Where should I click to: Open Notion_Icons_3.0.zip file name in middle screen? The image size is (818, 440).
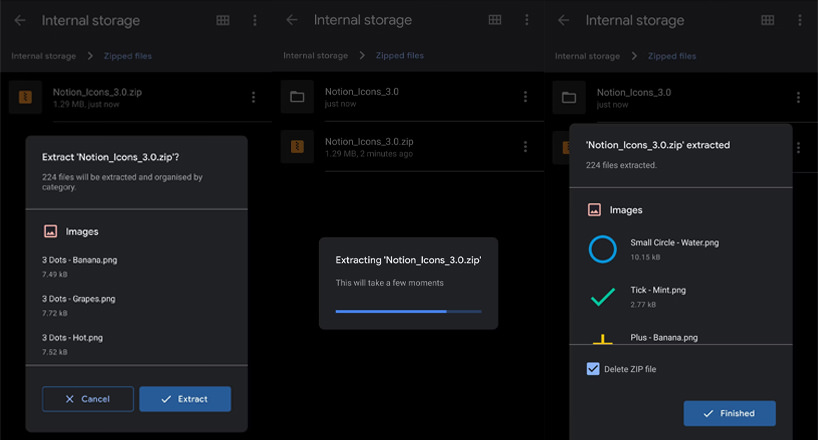tap(369, 141)
